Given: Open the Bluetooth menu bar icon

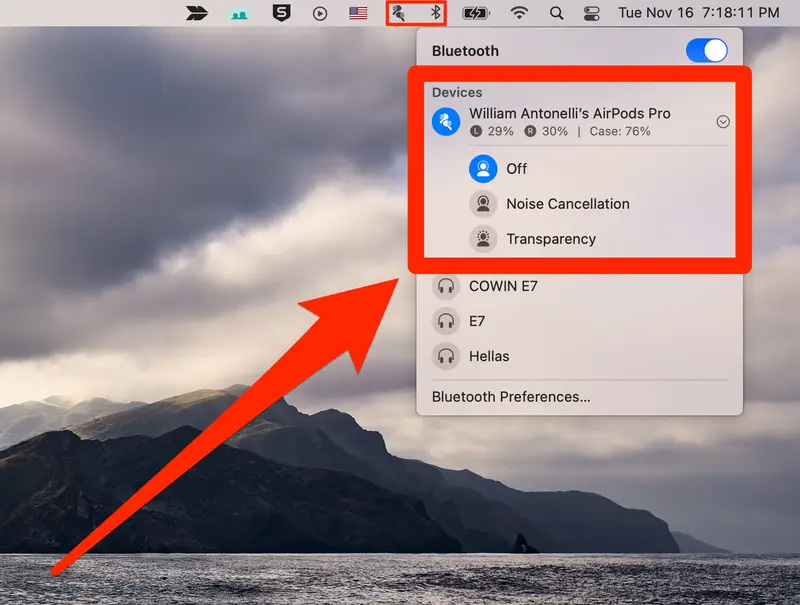Looking at the screenshot, I should 435,13.
